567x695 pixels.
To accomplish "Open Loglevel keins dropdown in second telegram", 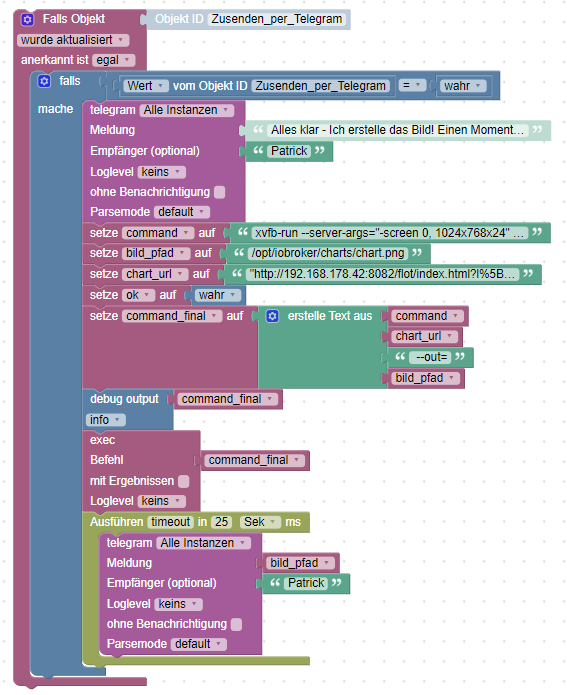I will 179,604.
